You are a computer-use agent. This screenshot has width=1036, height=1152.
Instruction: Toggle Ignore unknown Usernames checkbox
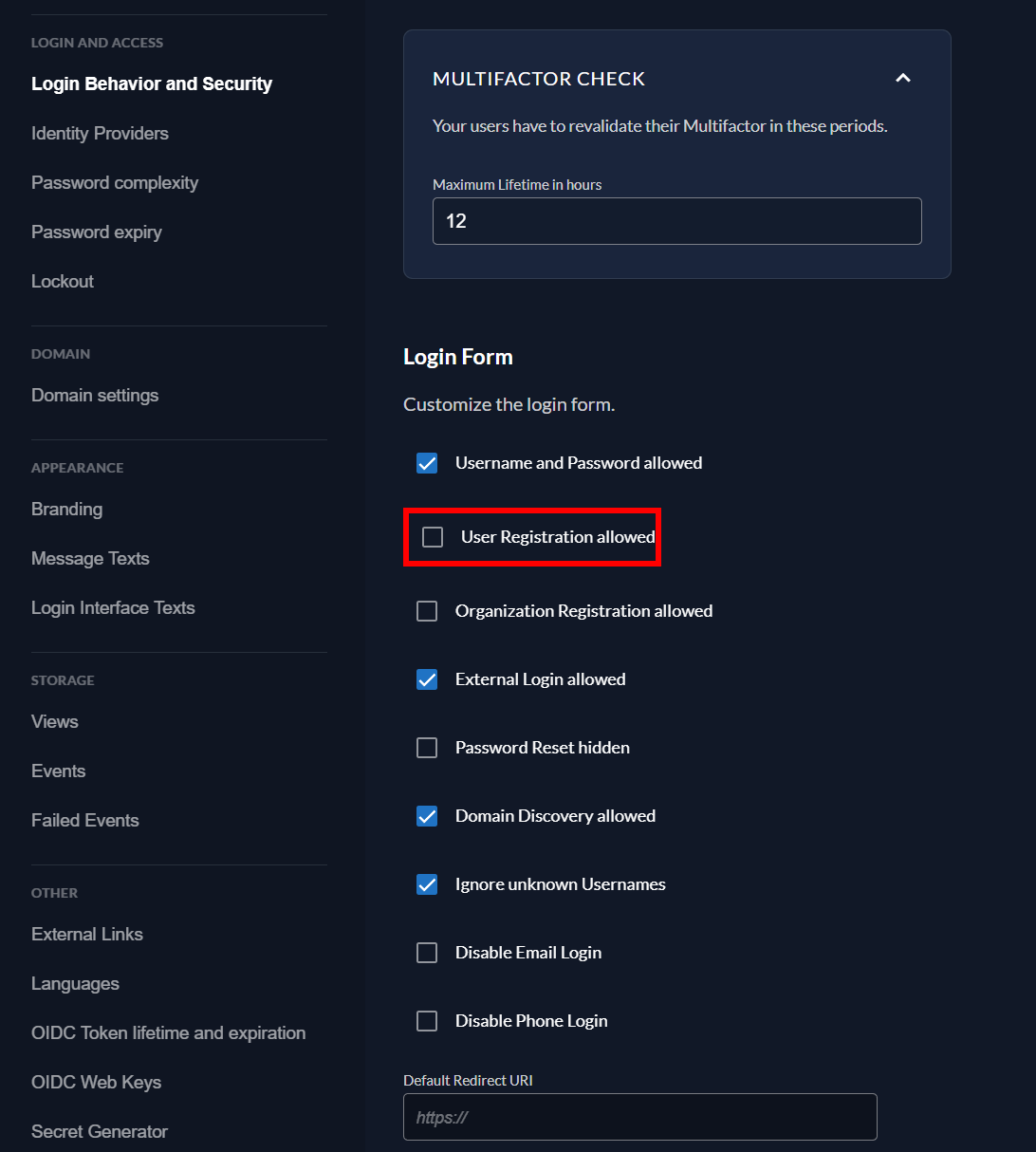427,884
